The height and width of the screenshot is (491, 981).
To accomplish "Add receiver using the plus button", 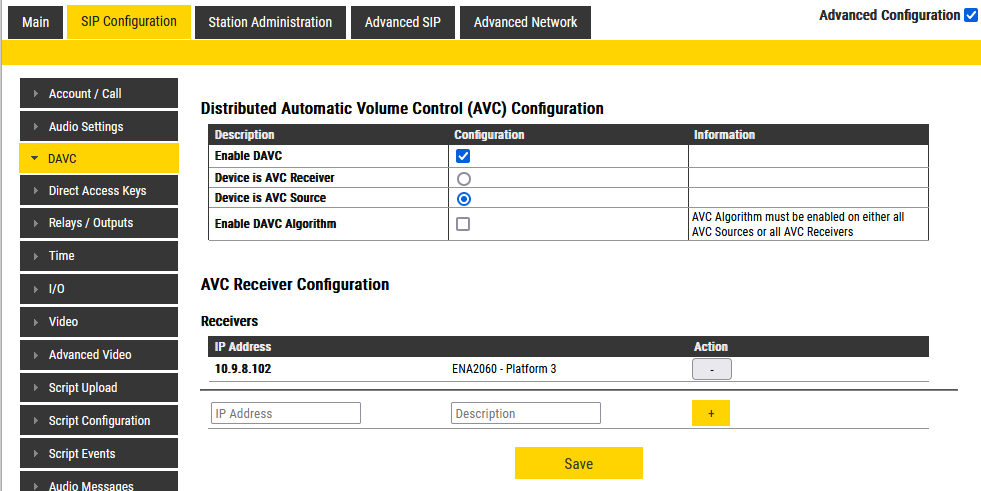I will [710, 413].
